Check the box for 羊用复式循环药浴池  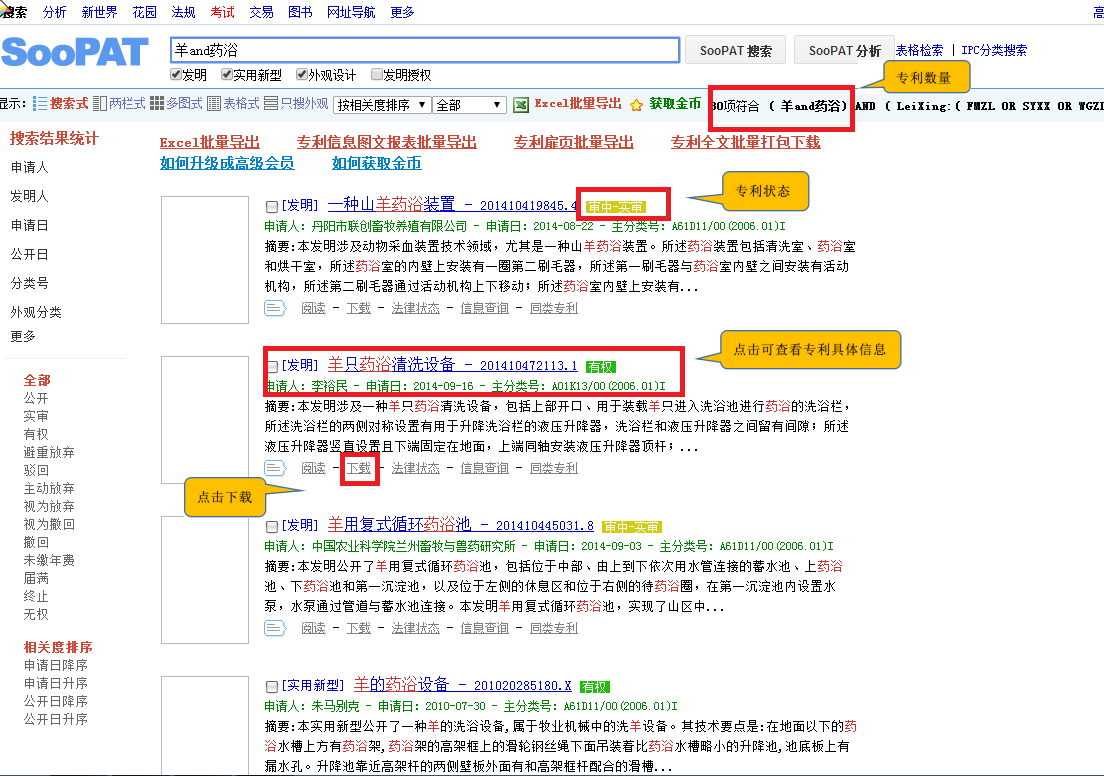pyautogui.click(x=272, y=526)
